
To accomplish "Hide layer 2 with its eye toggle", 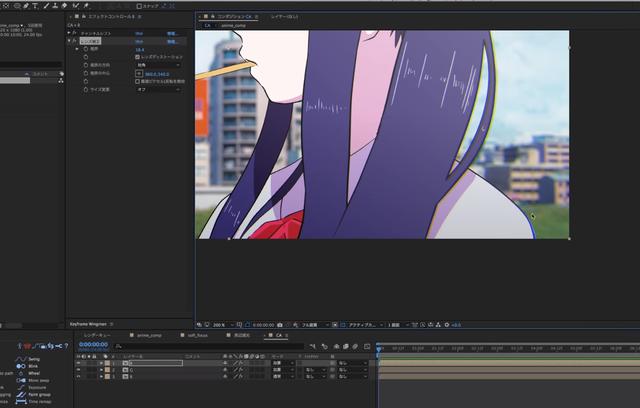I will coord(79,370).
